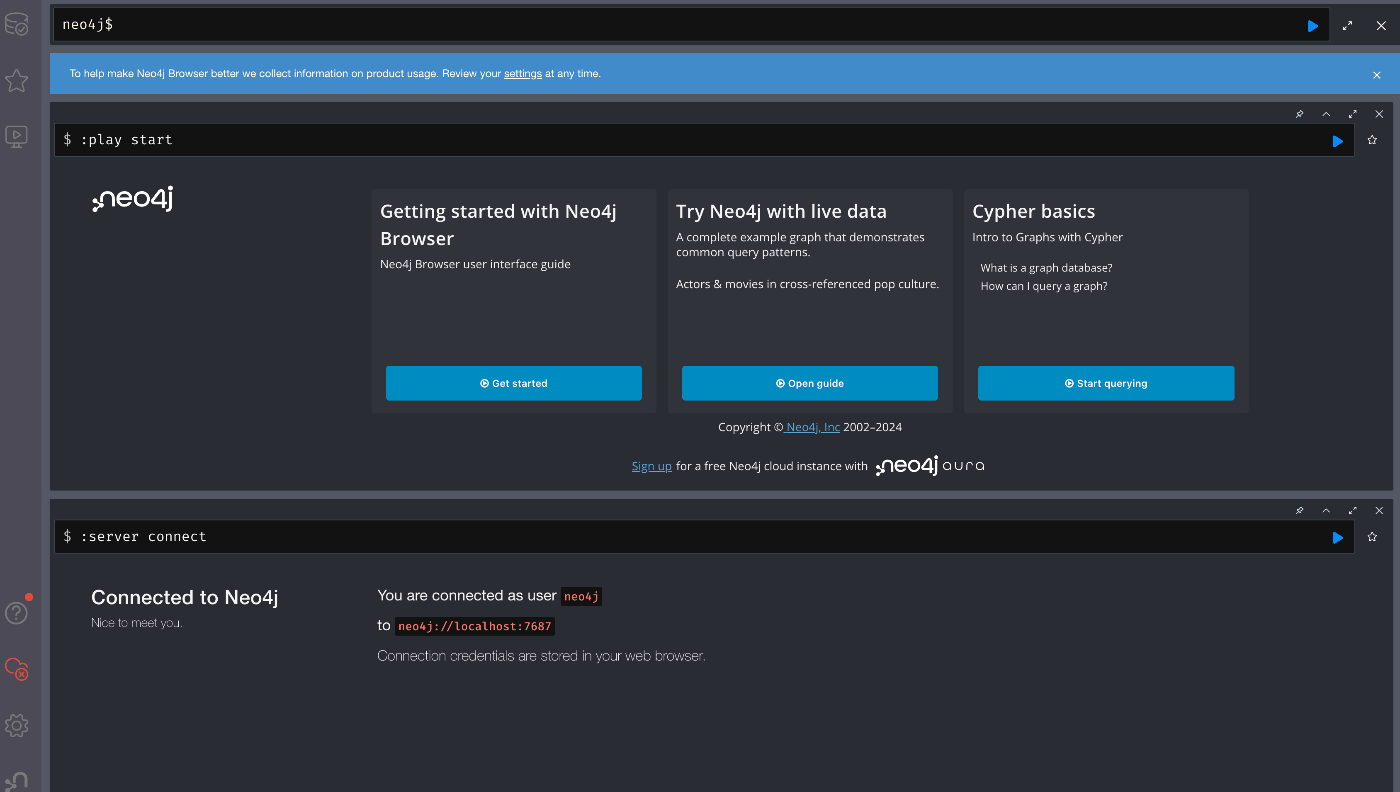Click 'Intro to Graphs with Cypher' text
The image size is (1400, 792).
coord(1047,237)
